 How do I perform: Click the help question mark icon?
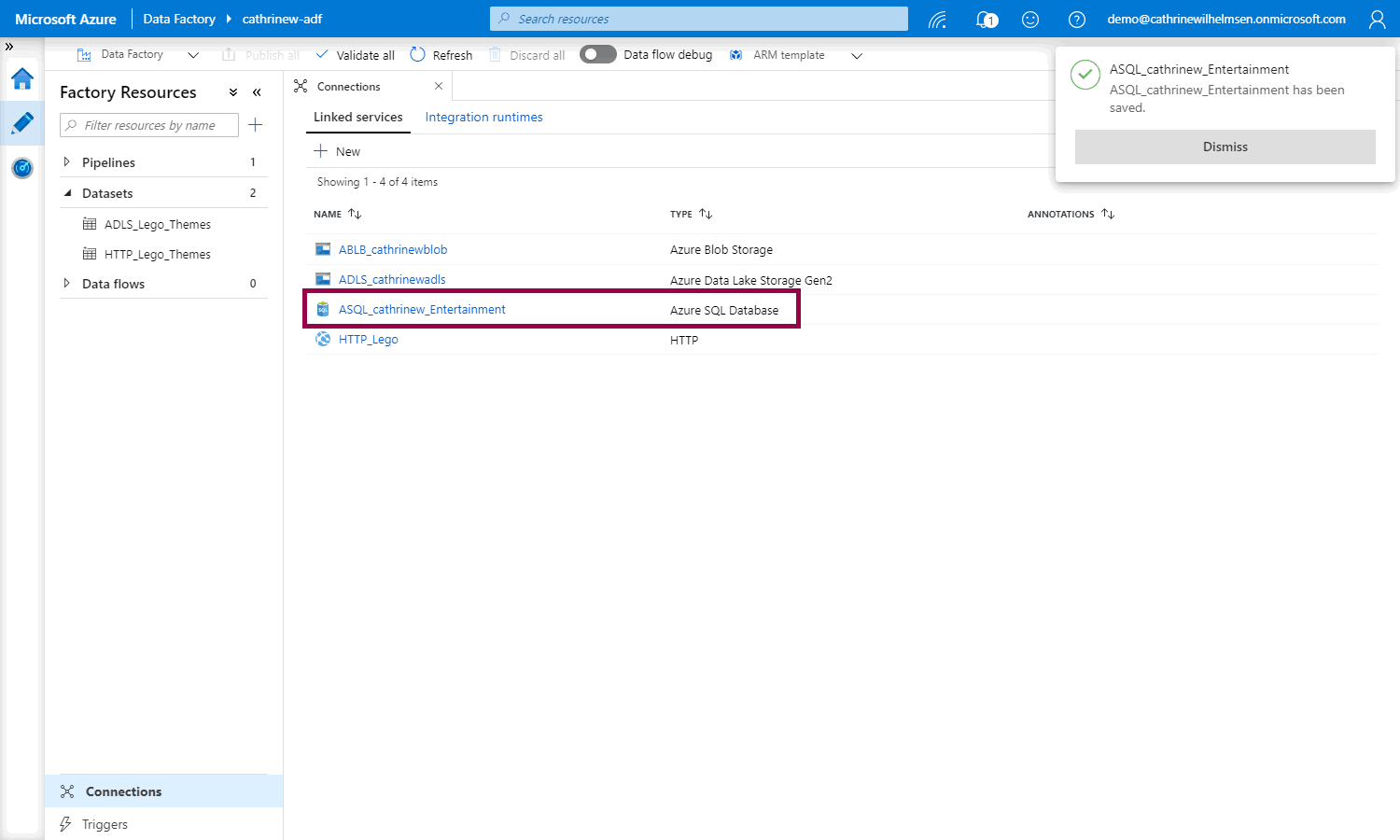coord(1076,19)
